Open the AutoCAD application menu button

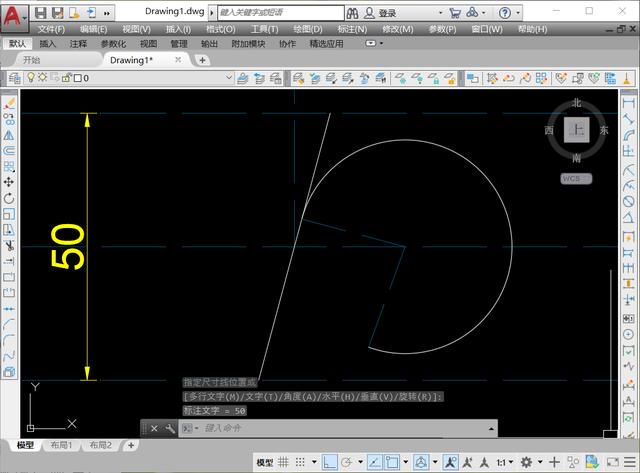(14, 17)
